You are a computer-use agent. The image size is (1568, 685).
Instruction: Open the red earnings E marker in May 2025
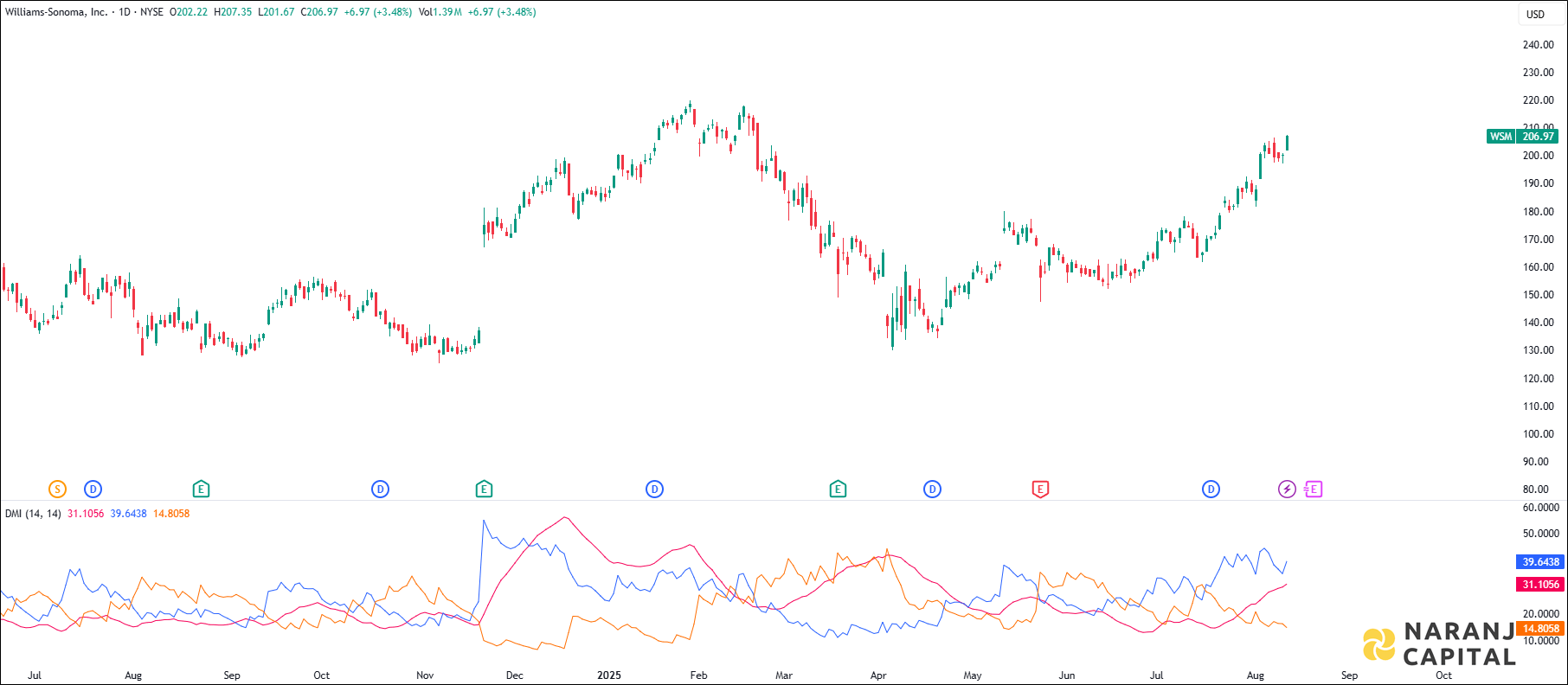coord(1040,490)
